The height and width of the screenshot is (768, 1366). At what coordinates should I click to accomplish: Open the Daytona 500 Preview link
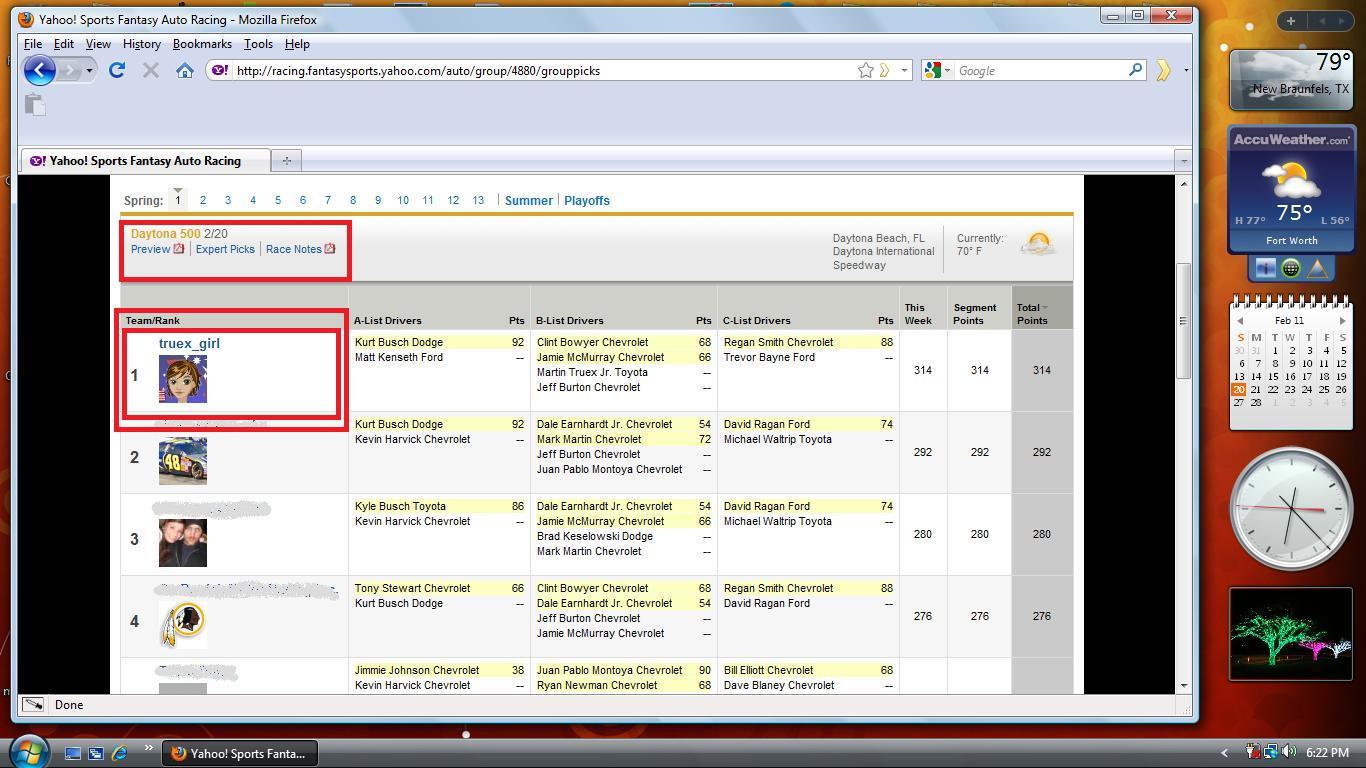(150, 249)
